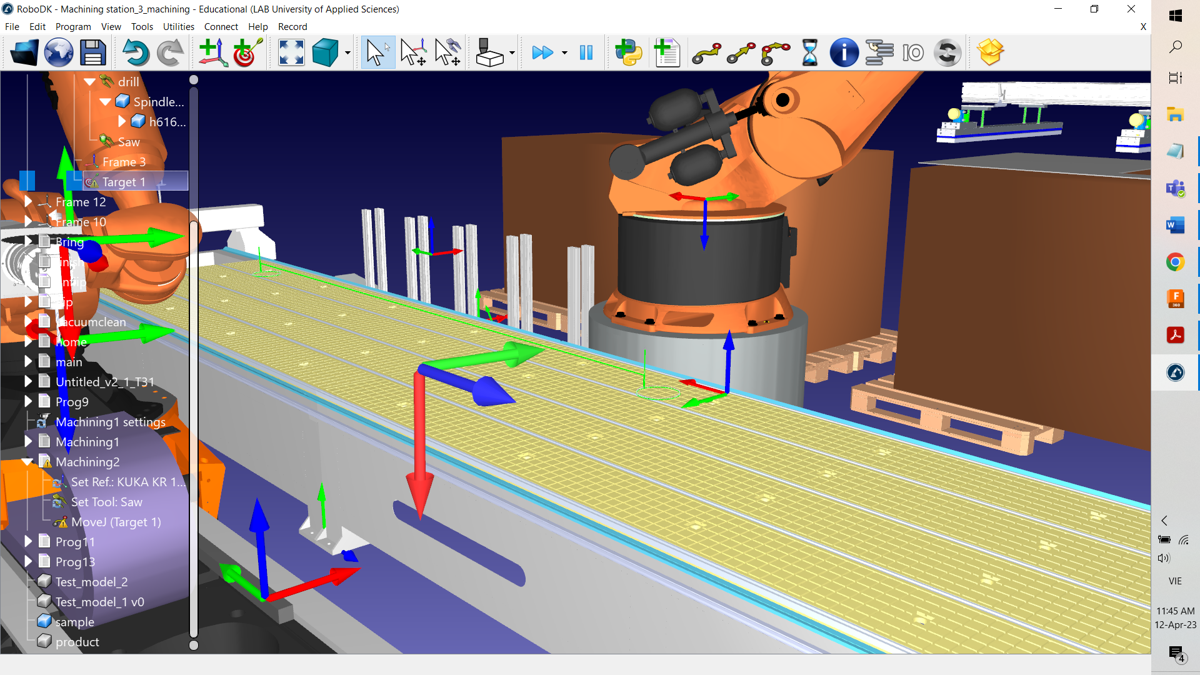Open the fast simulation speed dropdown arrow

tap(564, 53)
